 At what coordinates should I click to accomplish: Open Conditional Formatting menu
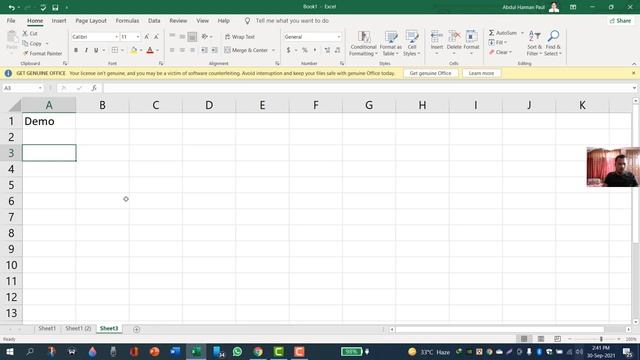point(363,43)
